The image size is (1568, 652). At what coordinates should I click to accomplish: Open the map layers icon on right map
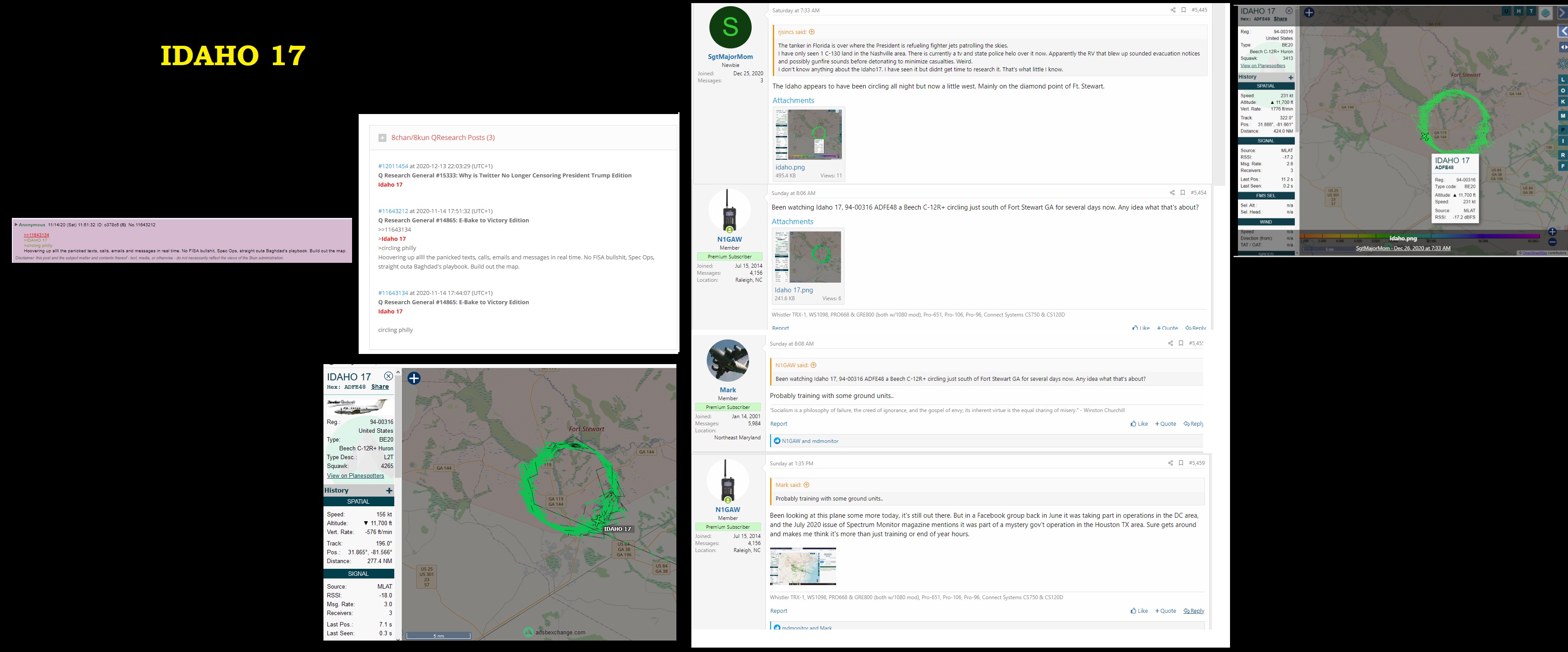coord(1546,13)
